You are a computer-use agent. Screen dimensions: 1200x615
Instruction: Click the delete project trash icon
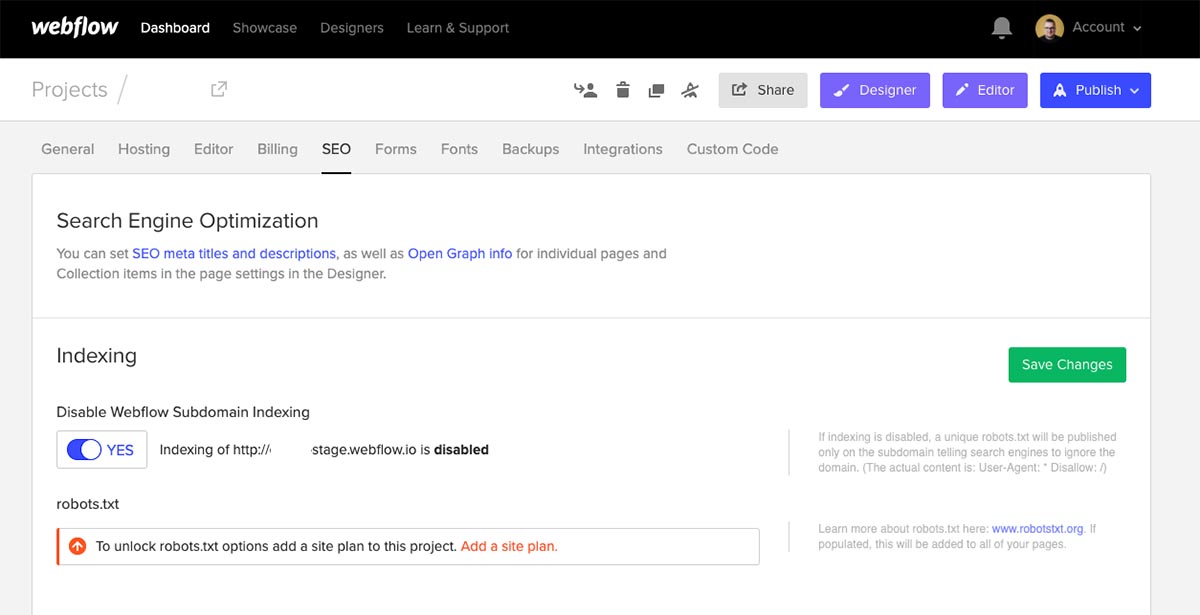click(x=622, y=89)
